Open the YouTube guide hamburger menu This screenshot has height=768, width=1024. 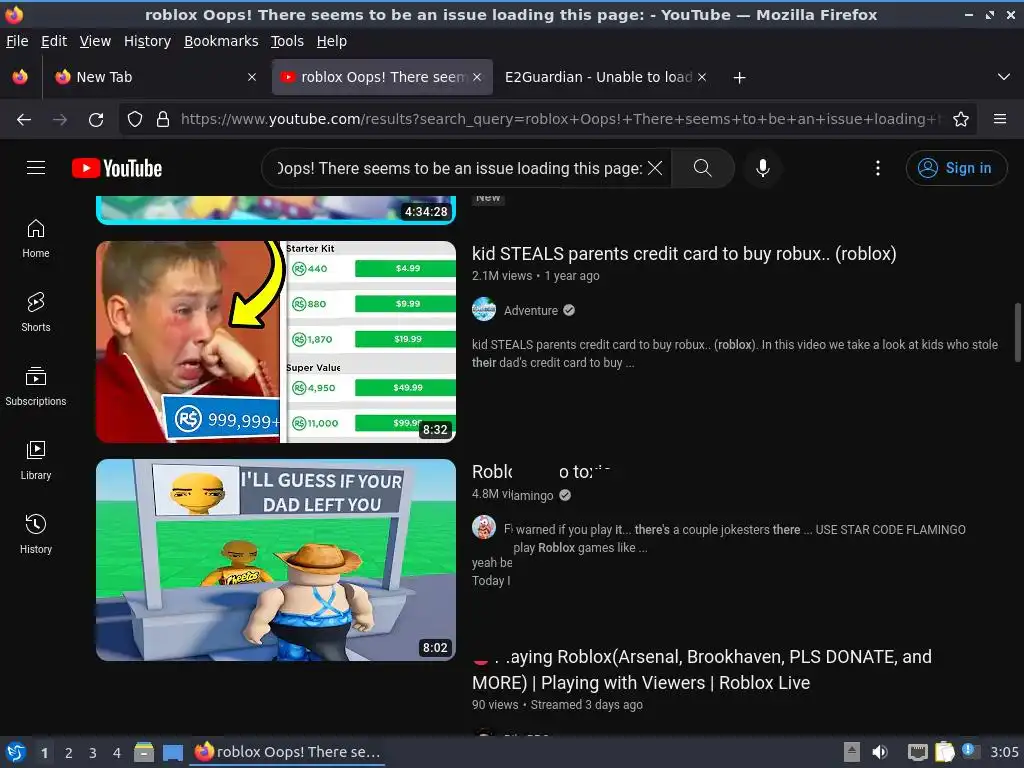[36, 168]
